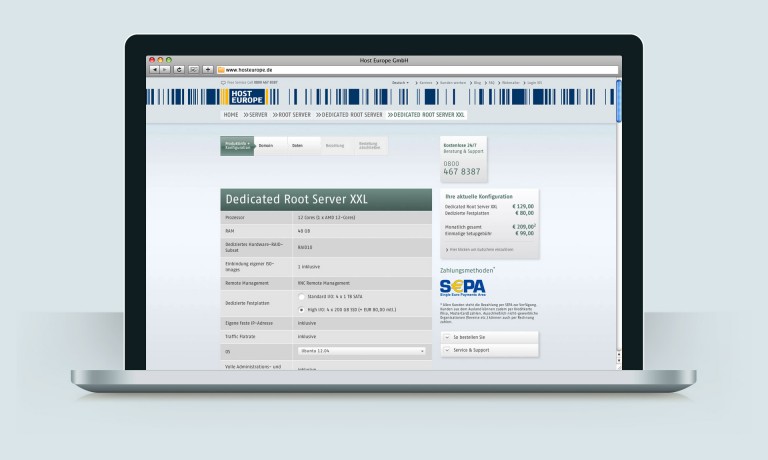Click the Free Service Call speech-bubble icon

223,83
